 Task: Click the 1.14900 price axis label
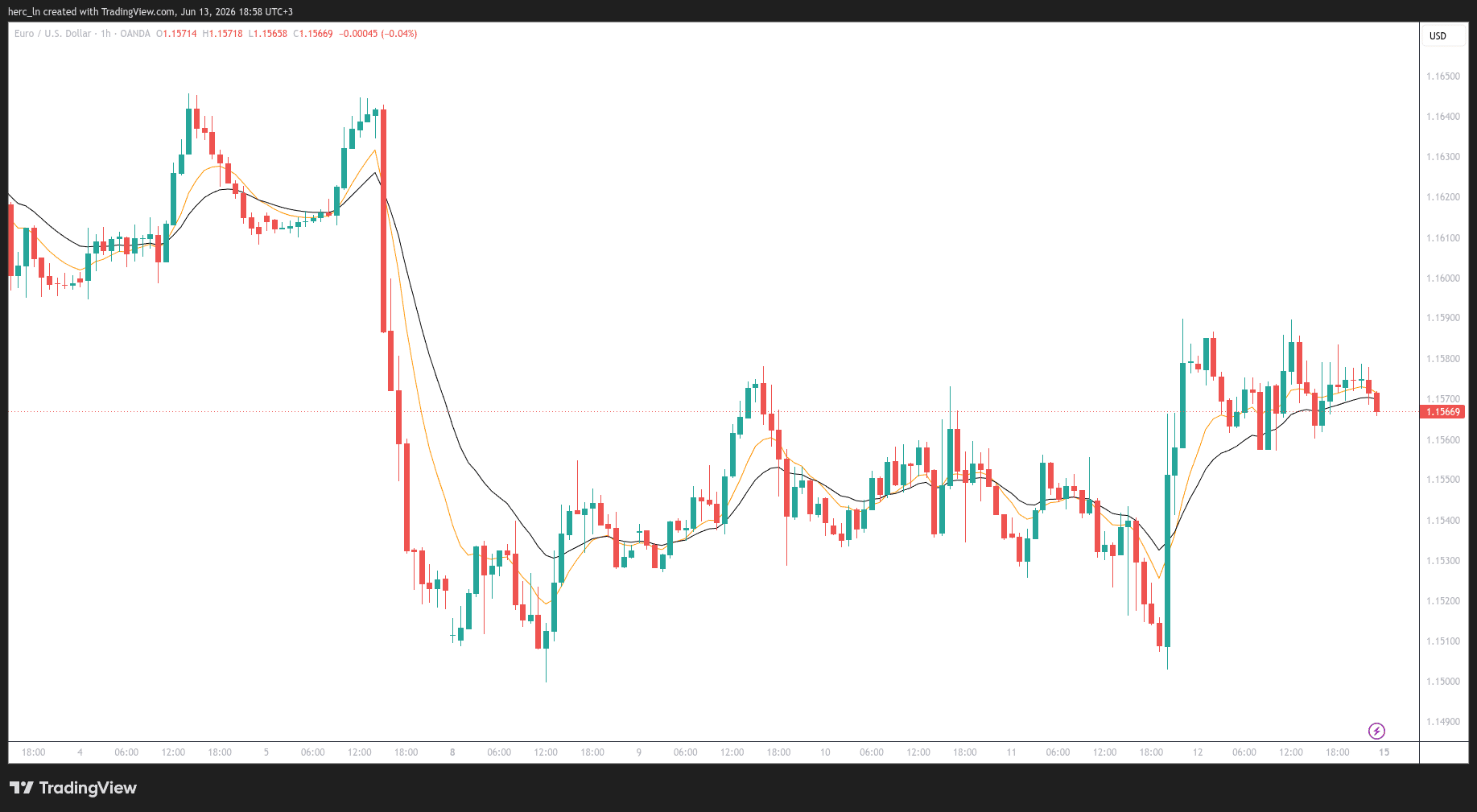click(1442, 722)
